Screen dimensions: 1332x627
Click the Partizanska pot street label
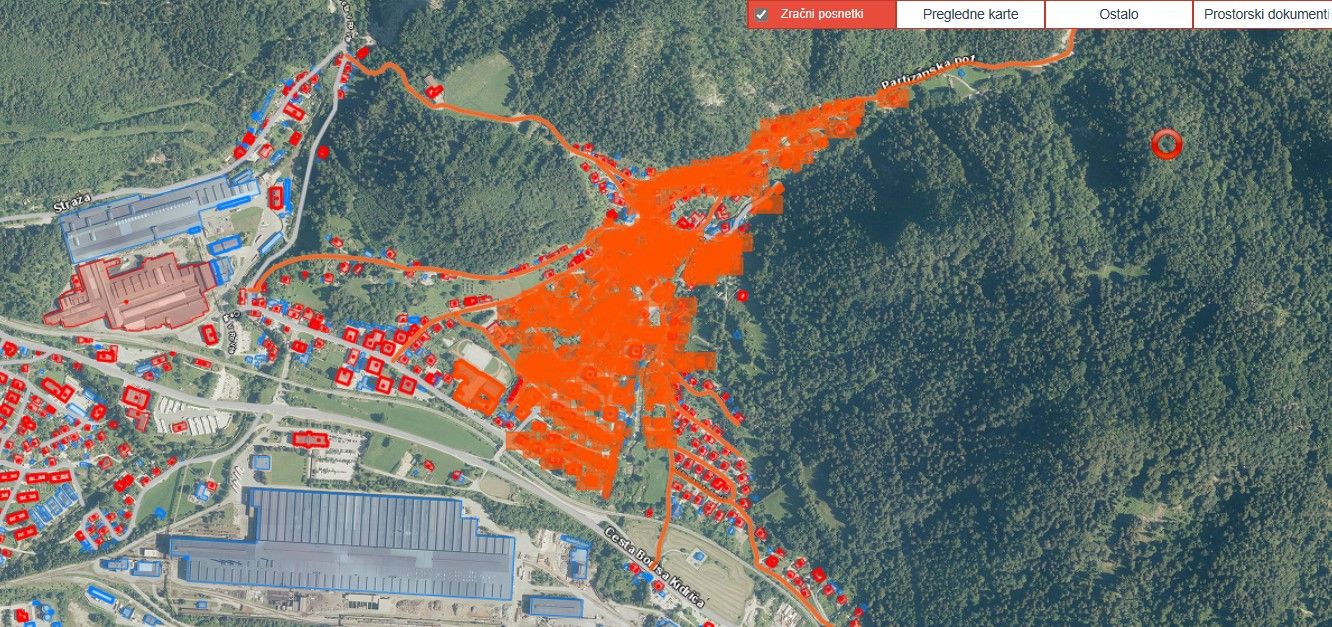(x=928, y=70)
